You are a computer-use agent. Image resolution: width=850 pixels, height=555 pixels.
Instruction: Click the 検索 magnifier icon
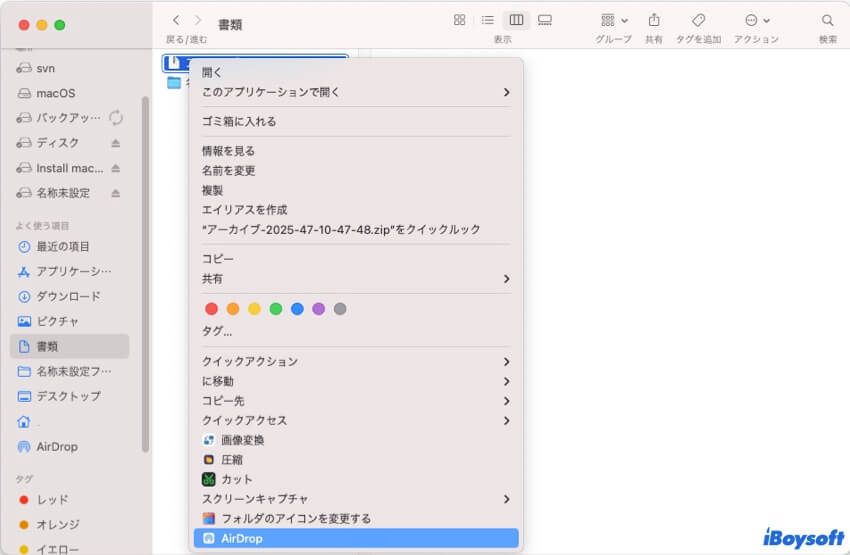827,20
